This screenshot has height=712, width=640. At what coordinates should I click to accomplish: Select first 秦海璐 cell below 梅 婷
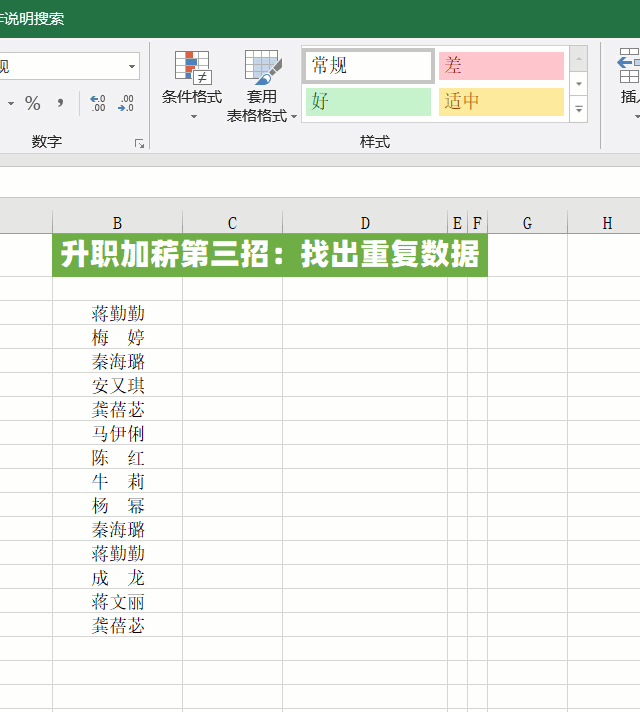(x=118, y=361)
